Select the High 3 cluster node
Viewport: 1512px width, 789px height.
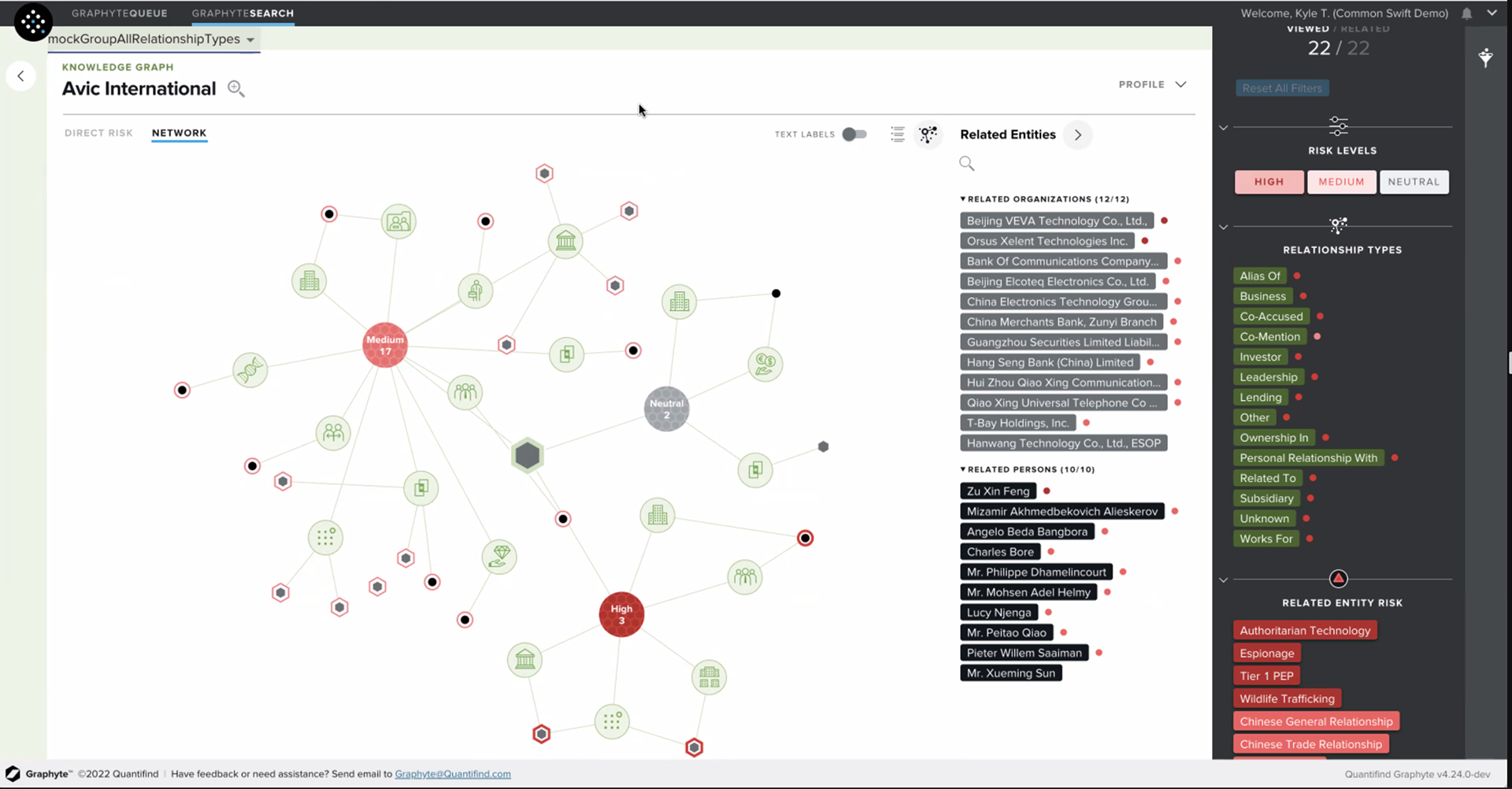[621, 614]
